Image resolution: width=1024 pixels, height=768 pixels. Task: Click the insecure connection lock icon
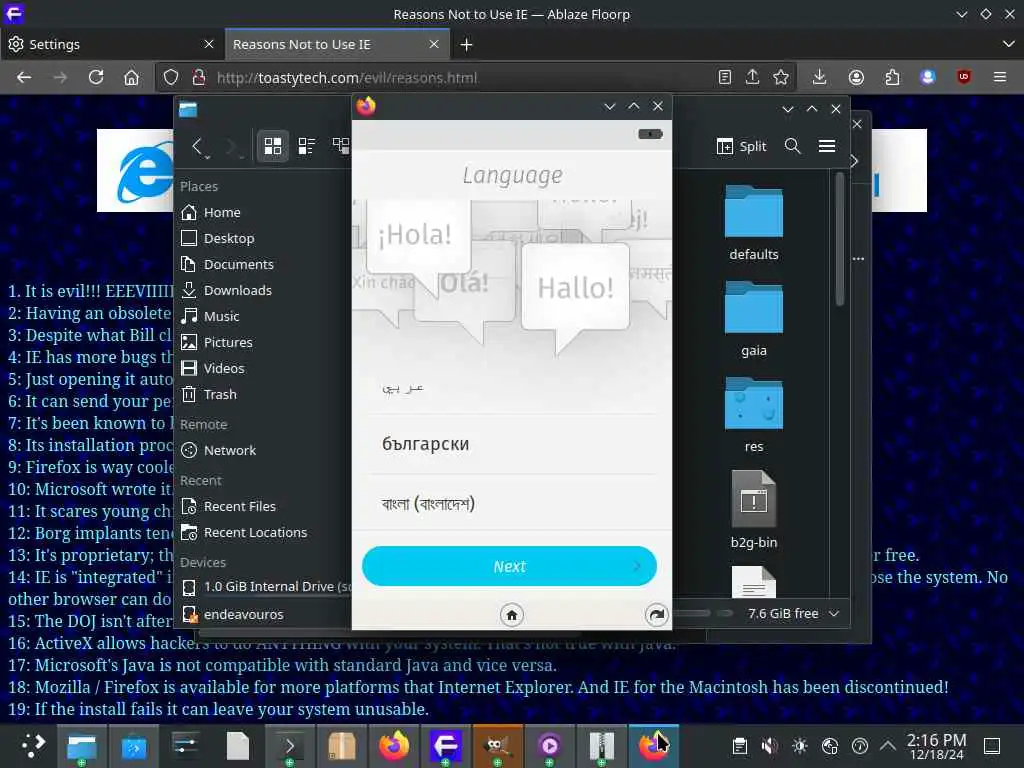pyautogui.click(x=199, y=78)
